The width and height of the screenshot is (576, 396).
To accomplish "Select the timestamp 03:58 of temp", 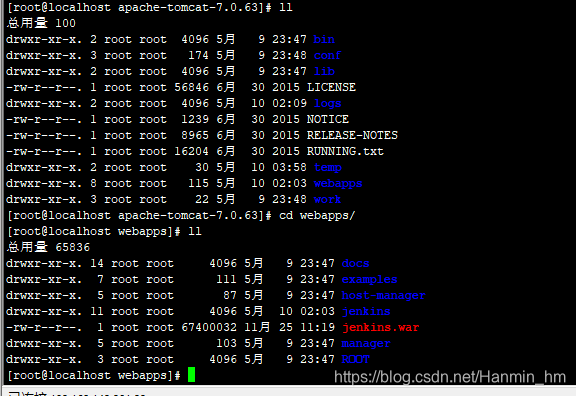I will coord(289,168).
